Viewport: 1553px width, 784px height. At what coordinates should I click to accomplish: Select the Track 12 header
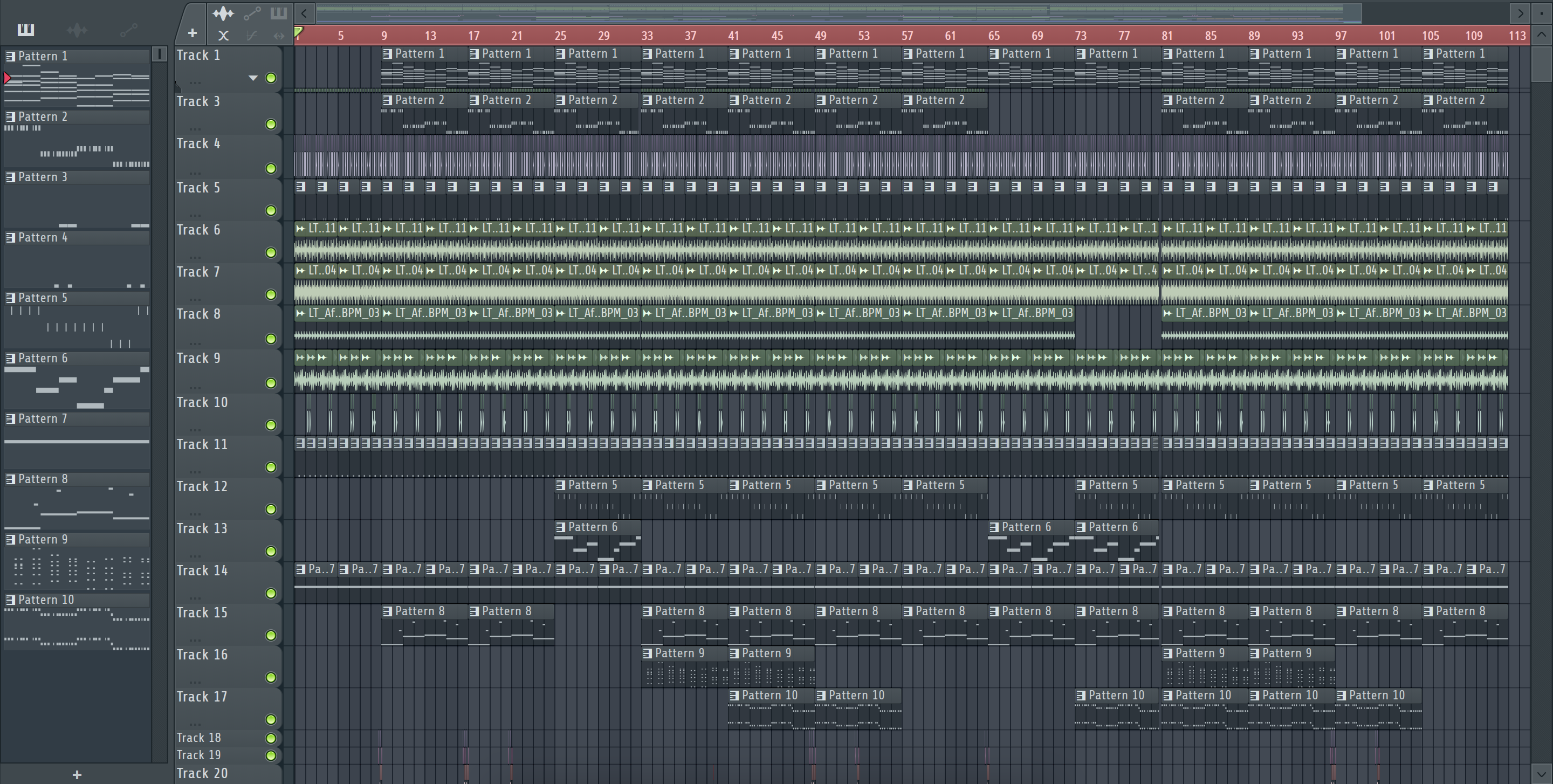[x=228, y=498]
